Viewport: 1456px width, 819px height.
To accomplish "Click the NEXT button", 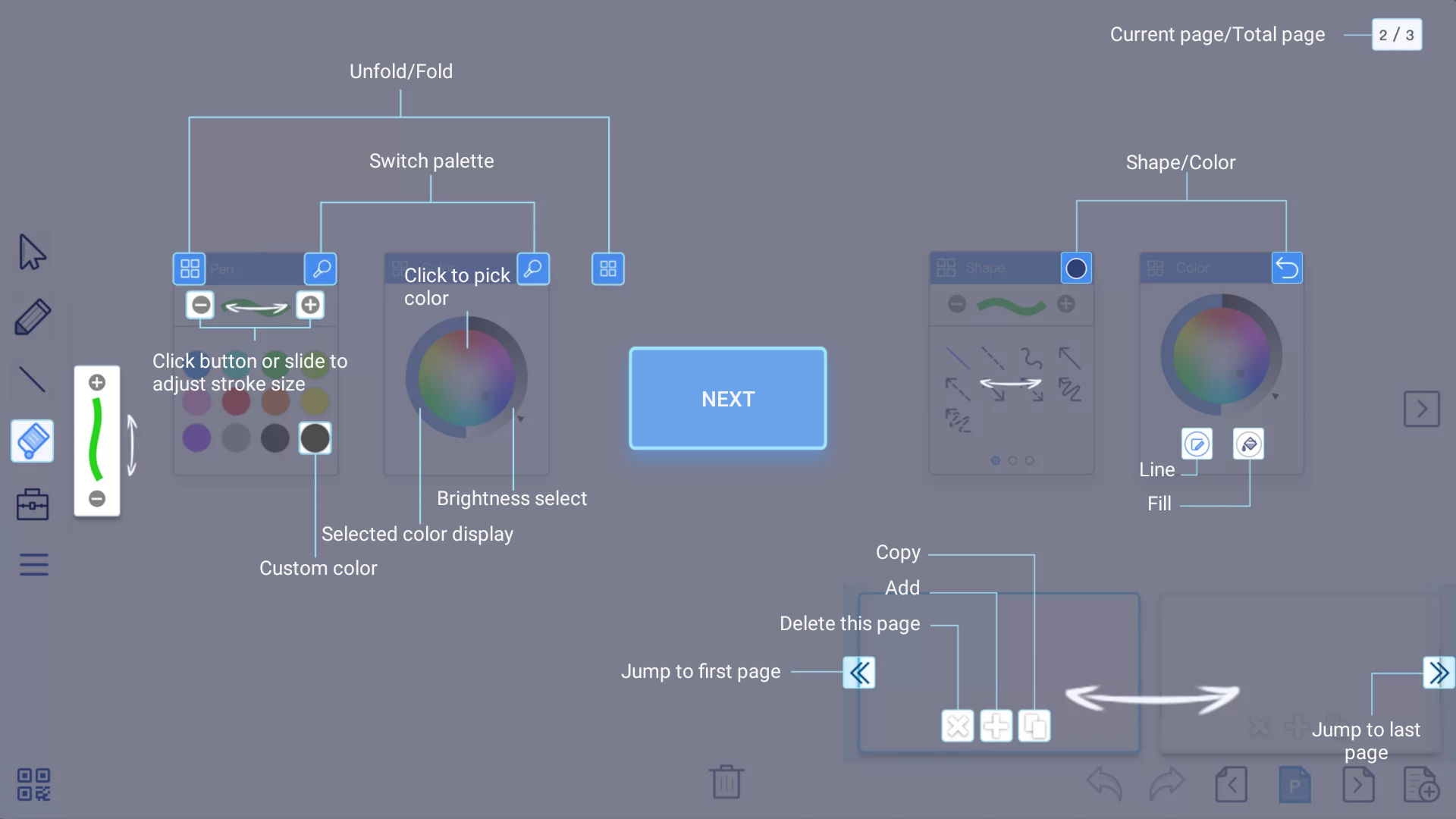I will click(727, 399).
